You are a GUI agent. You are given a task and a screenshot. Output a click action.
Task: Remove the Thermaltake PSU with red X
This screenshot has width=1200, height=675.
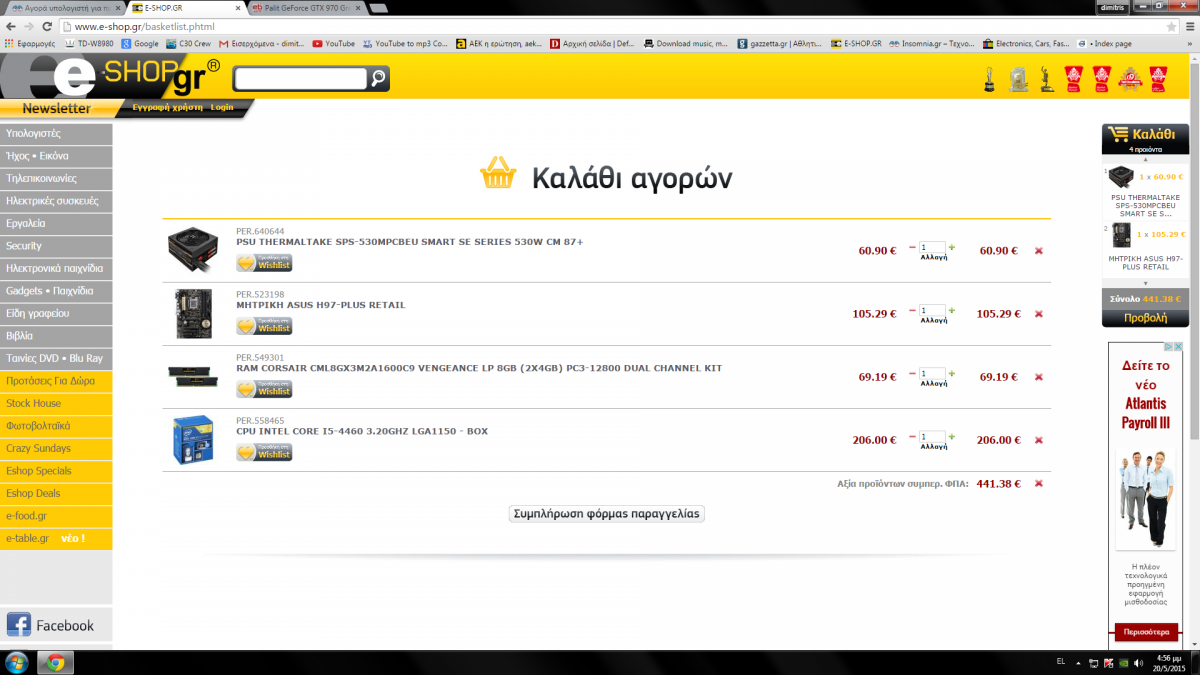pos(1038,251)
